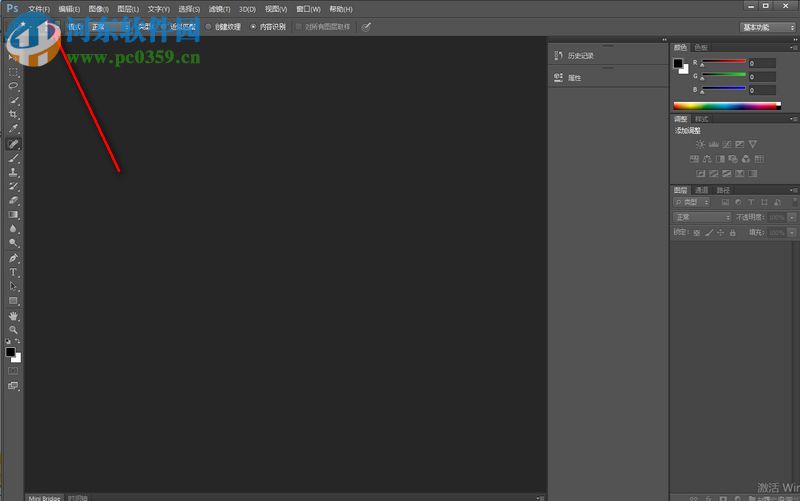
Task: Add Curves adjustment
Action: pos(727,144)
